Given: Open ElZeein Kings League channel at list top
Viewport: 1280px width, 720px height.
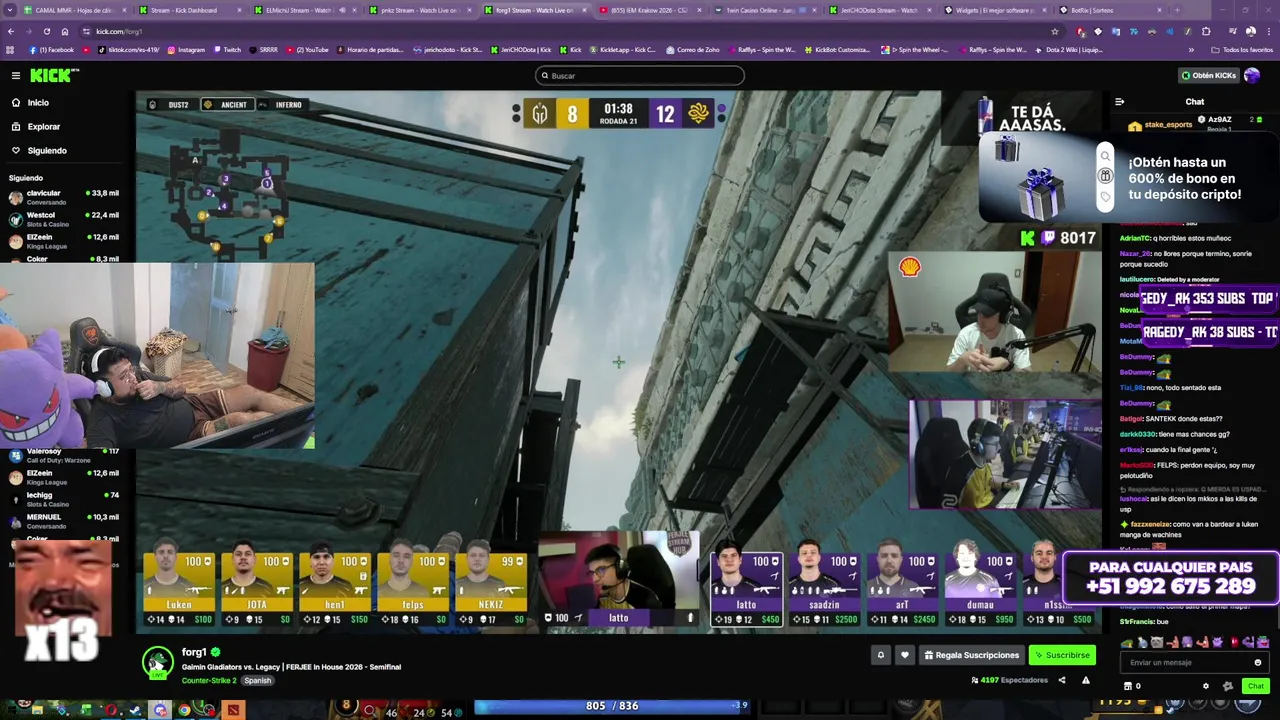Looking at the screenshot, I should [x=64, y=241].
